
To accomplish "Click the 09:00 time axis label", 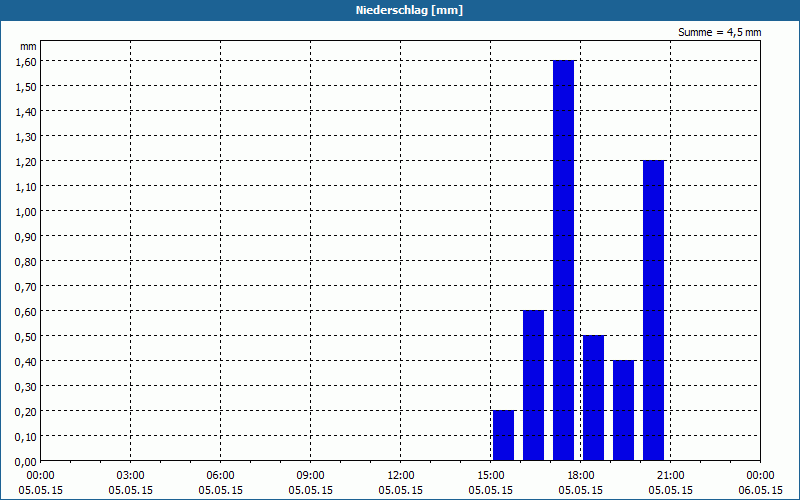I will pyautogui.click(x=311, y=476).
